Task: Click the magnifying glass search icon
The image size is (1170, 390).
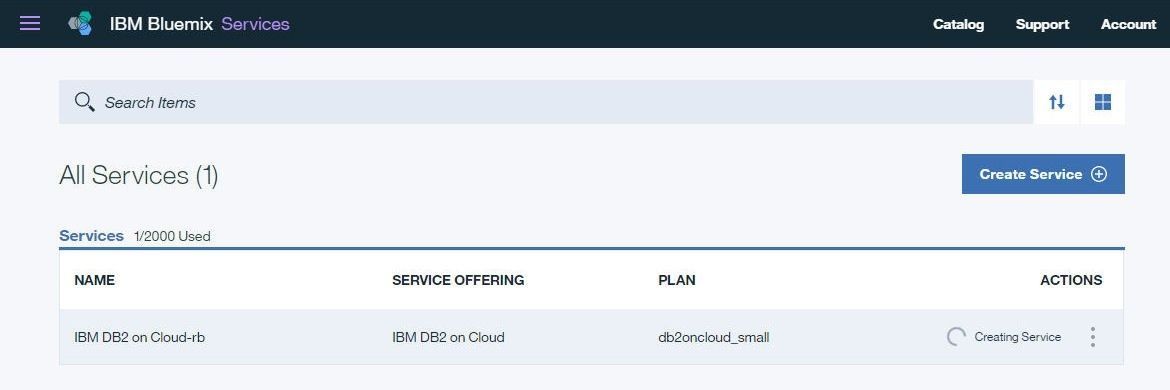Action: [84, 102]
